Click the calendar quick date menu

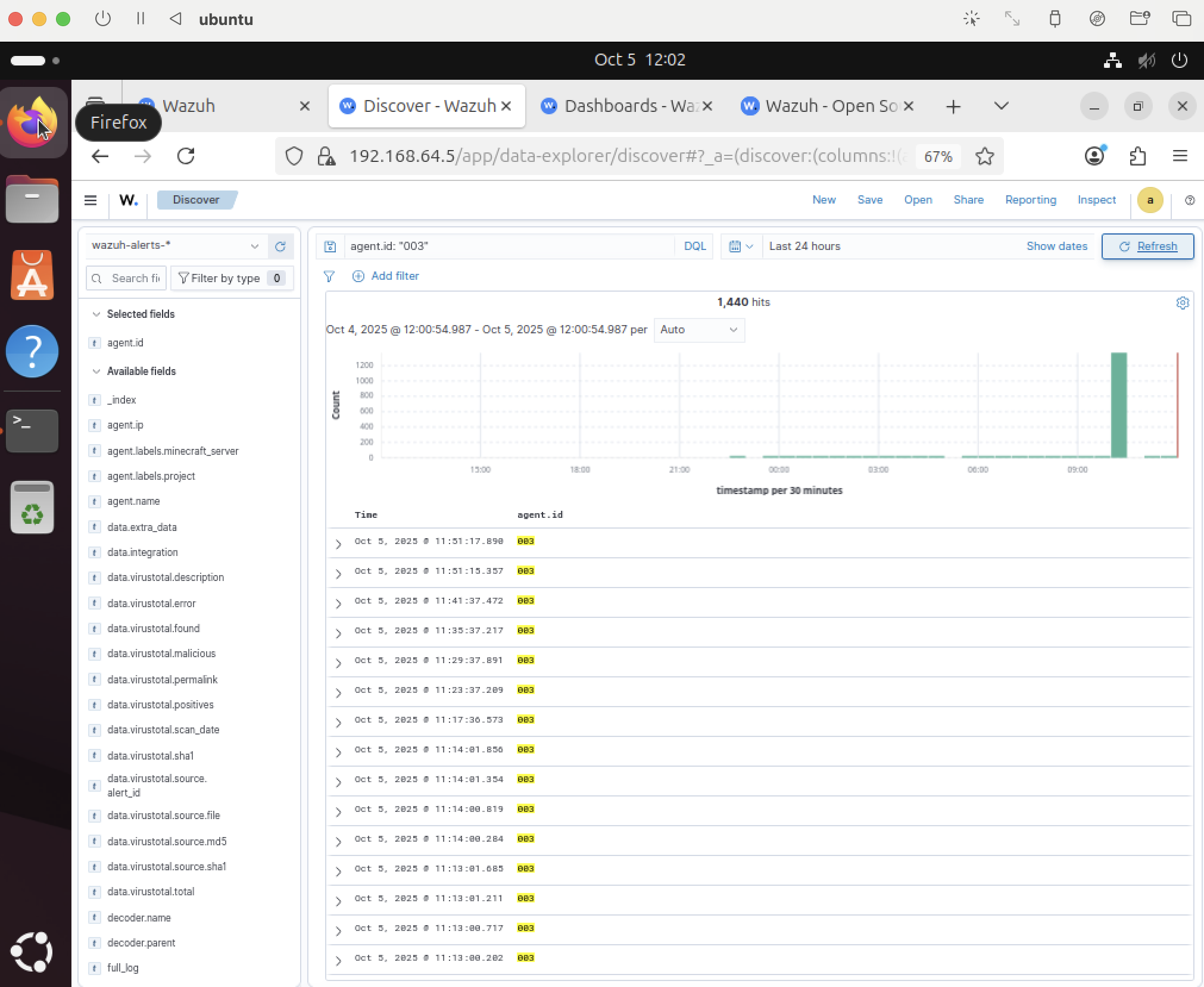pos(741,246)
